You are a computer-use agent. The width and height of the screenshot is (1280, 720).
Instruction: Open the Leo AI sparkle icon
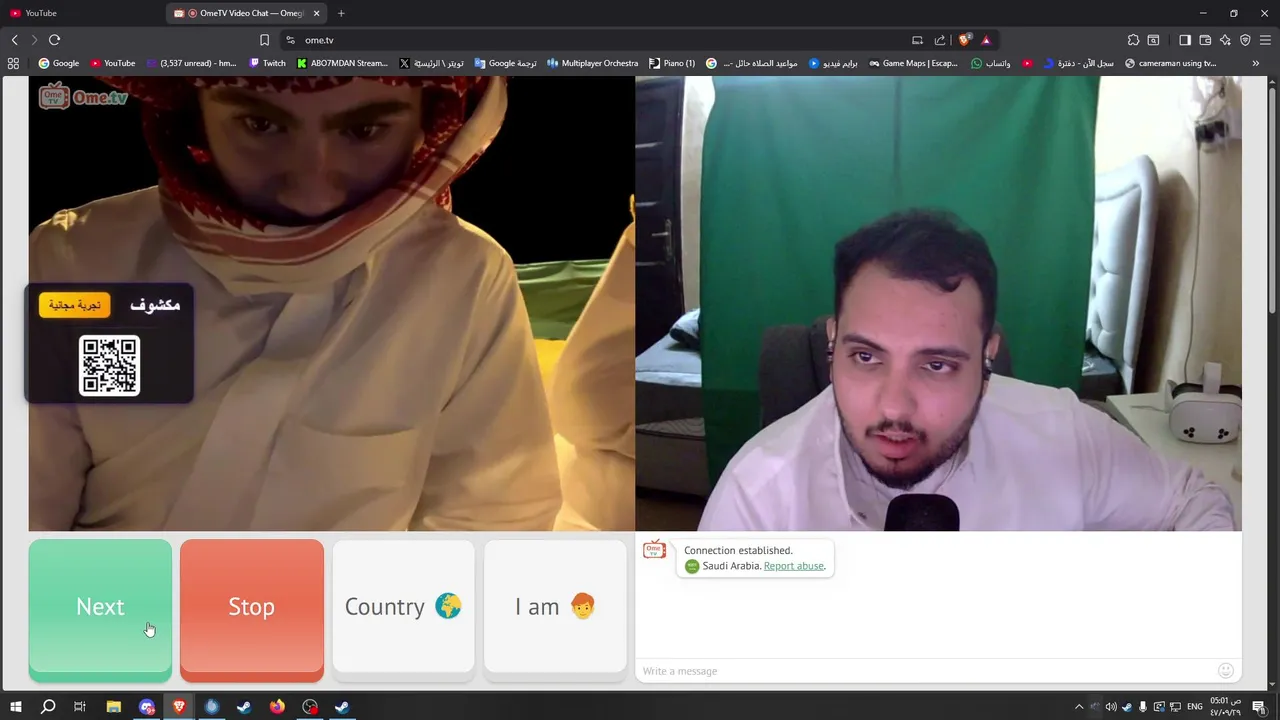(x=1225, y=40)
